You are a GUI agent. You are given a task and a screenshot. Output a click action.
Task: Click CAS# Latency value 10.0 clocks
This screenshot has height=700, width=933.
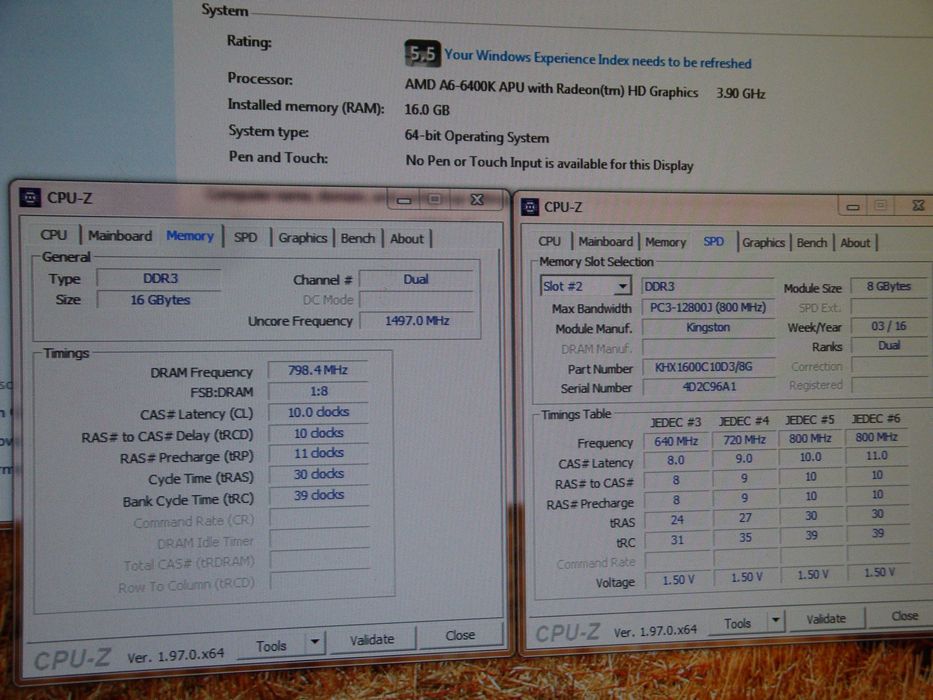(318, 412)
